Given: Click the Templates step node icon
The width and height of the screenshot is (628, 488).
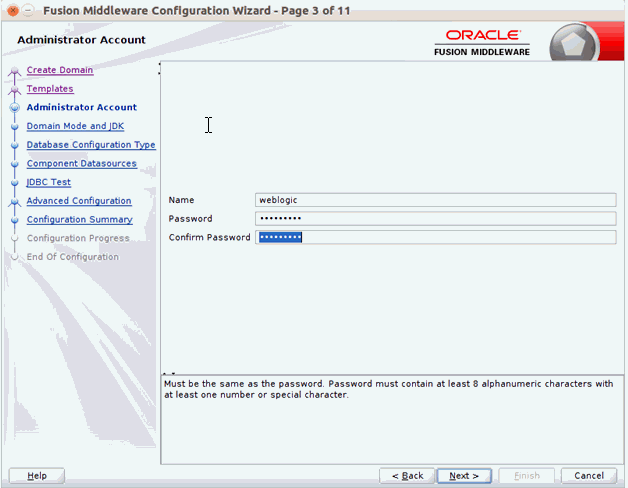Looking at the screenshot, I should tap(15, 90).
